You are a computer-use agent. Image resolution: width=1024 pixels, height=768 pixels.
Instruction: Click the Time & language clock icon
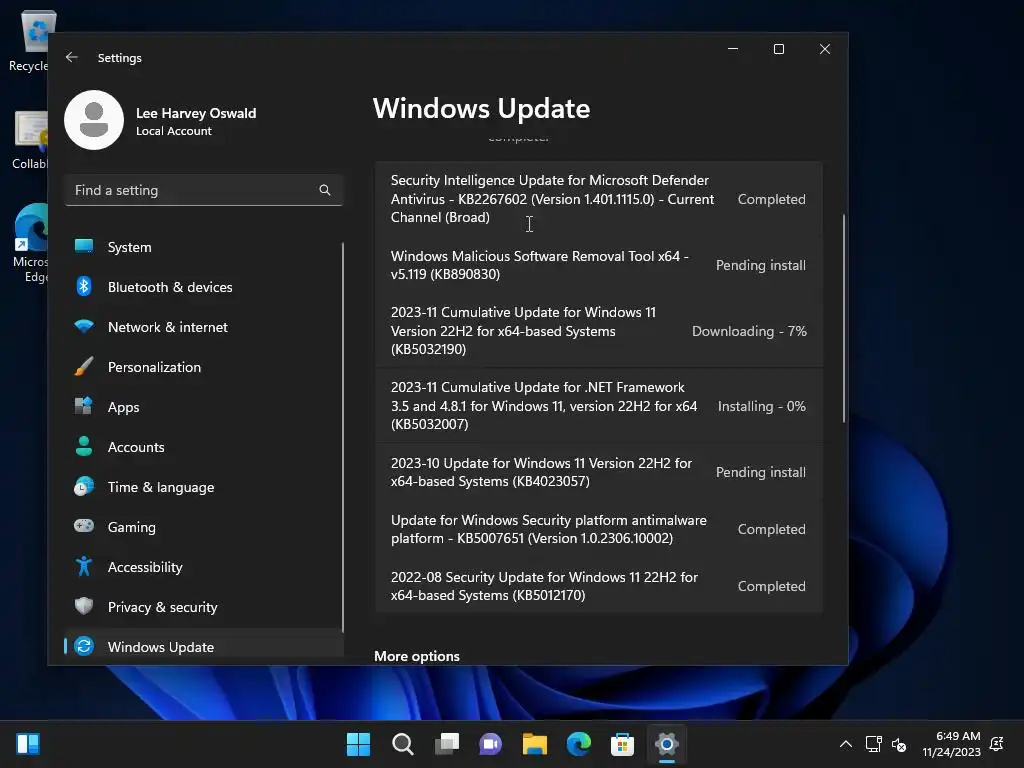click(84, 487)
